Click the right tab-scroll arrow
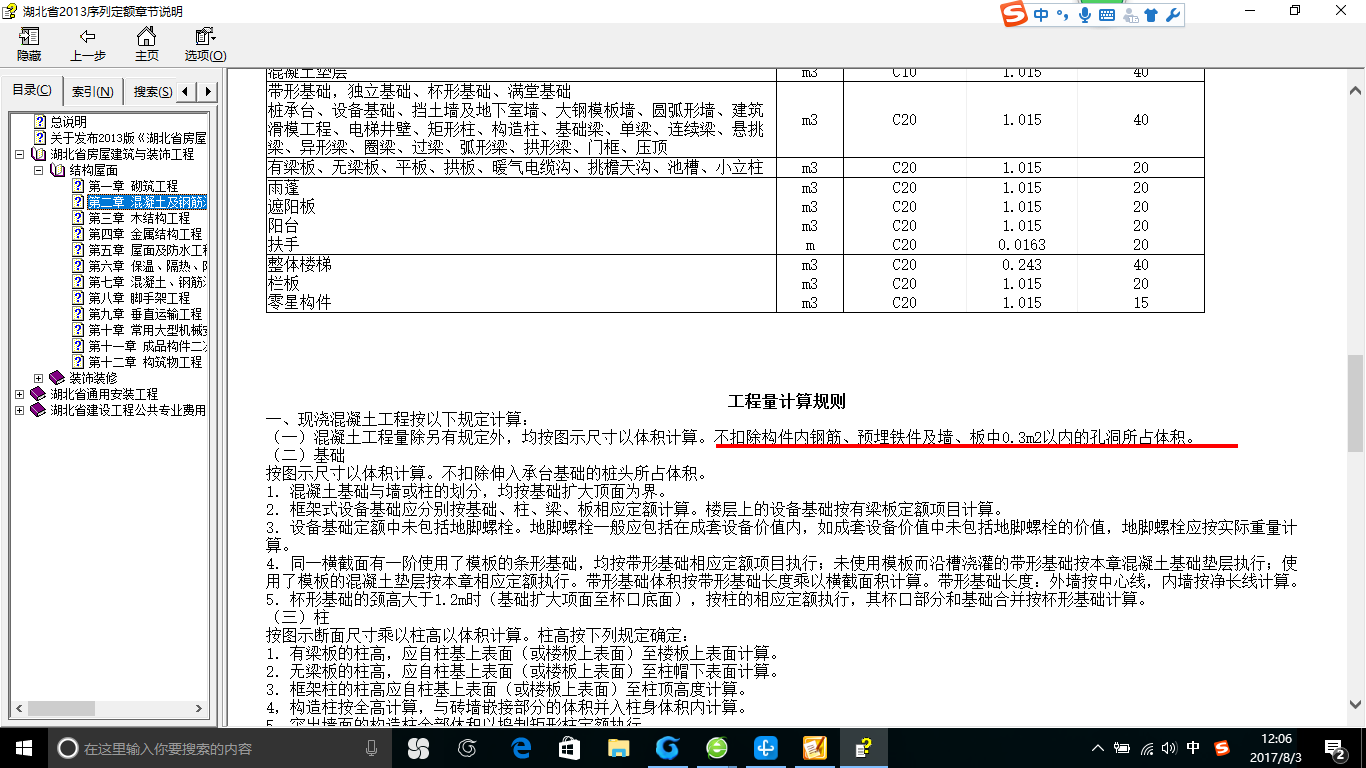 208,91
